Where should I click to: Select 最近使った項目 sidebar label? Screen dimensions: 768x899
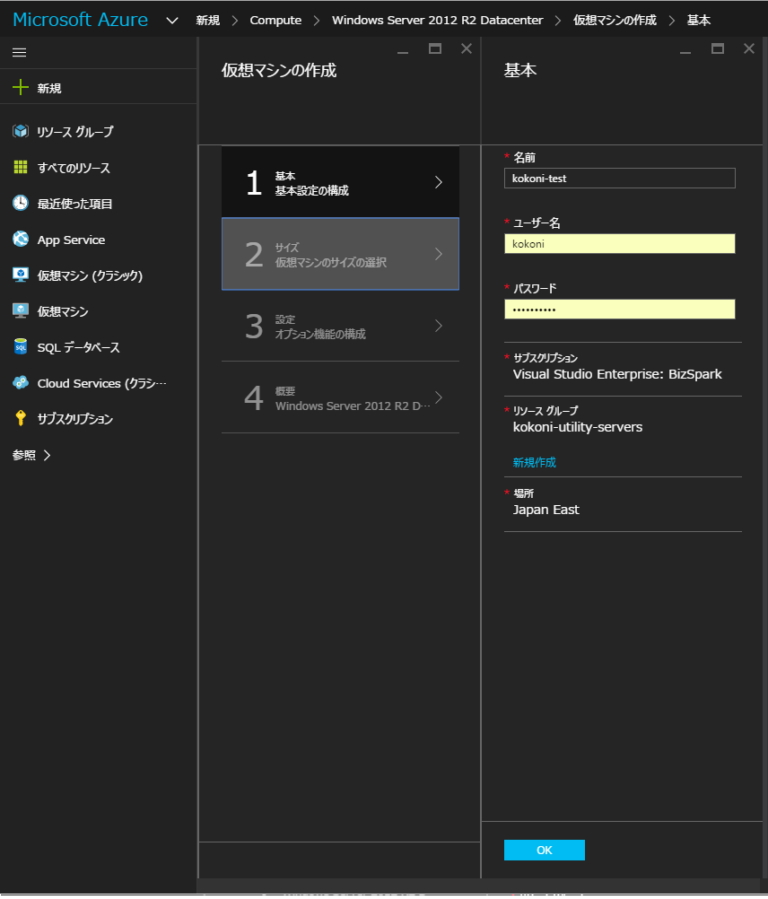coord(75,204)
